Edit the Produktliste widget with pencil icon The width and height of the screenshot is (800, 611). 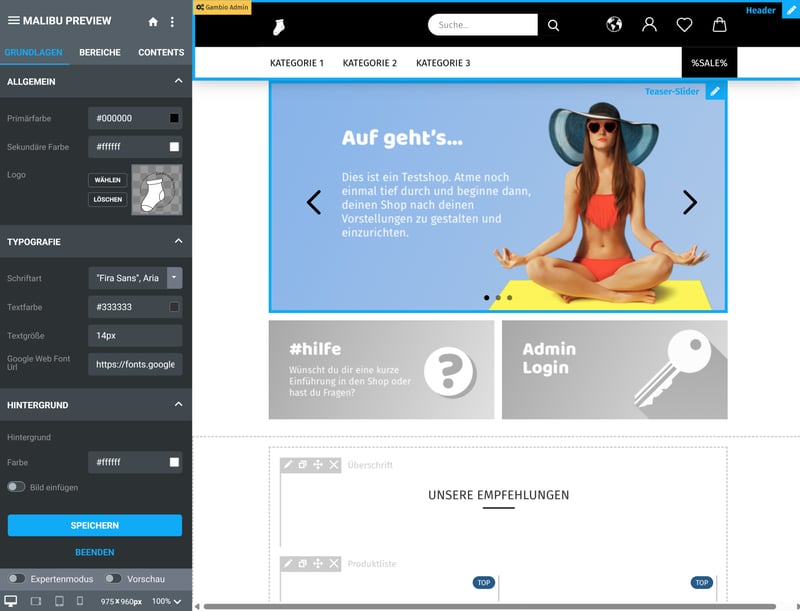pyautogui.click(x=288, y=564)
